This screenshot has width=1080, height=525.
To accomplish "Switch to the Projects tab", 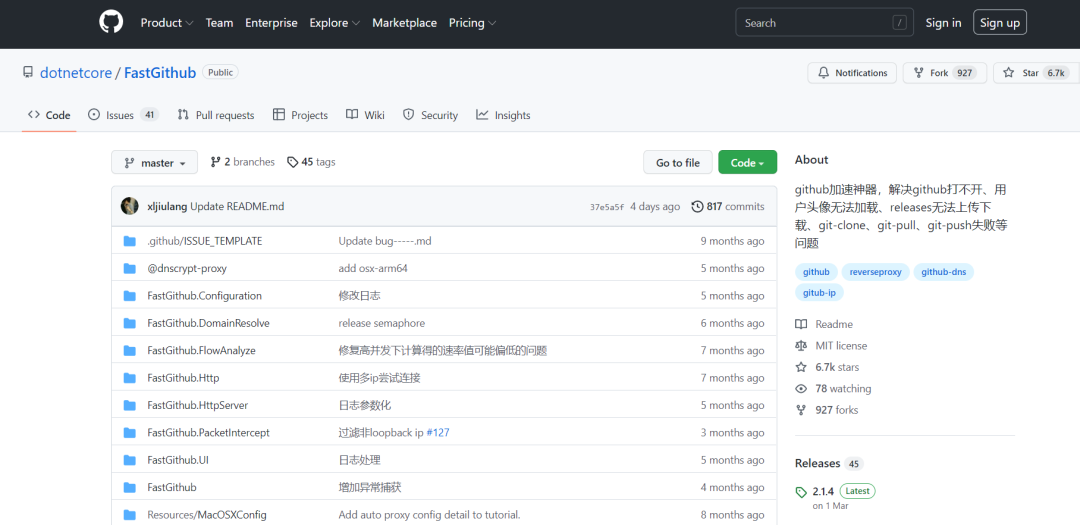I will click(x=300, y=115).
